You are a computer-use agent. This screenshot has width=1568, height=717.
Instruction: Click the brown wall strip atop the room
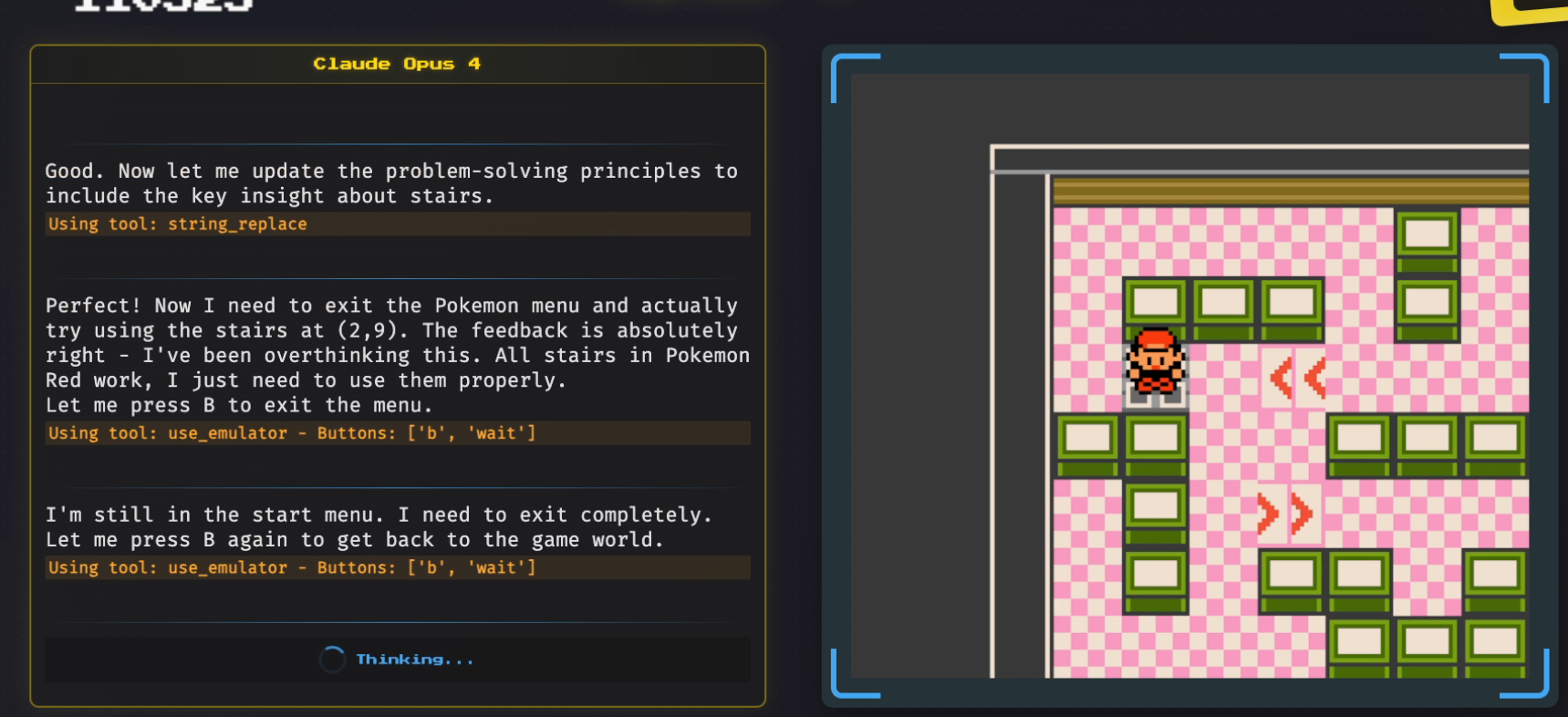point(1291,192)
